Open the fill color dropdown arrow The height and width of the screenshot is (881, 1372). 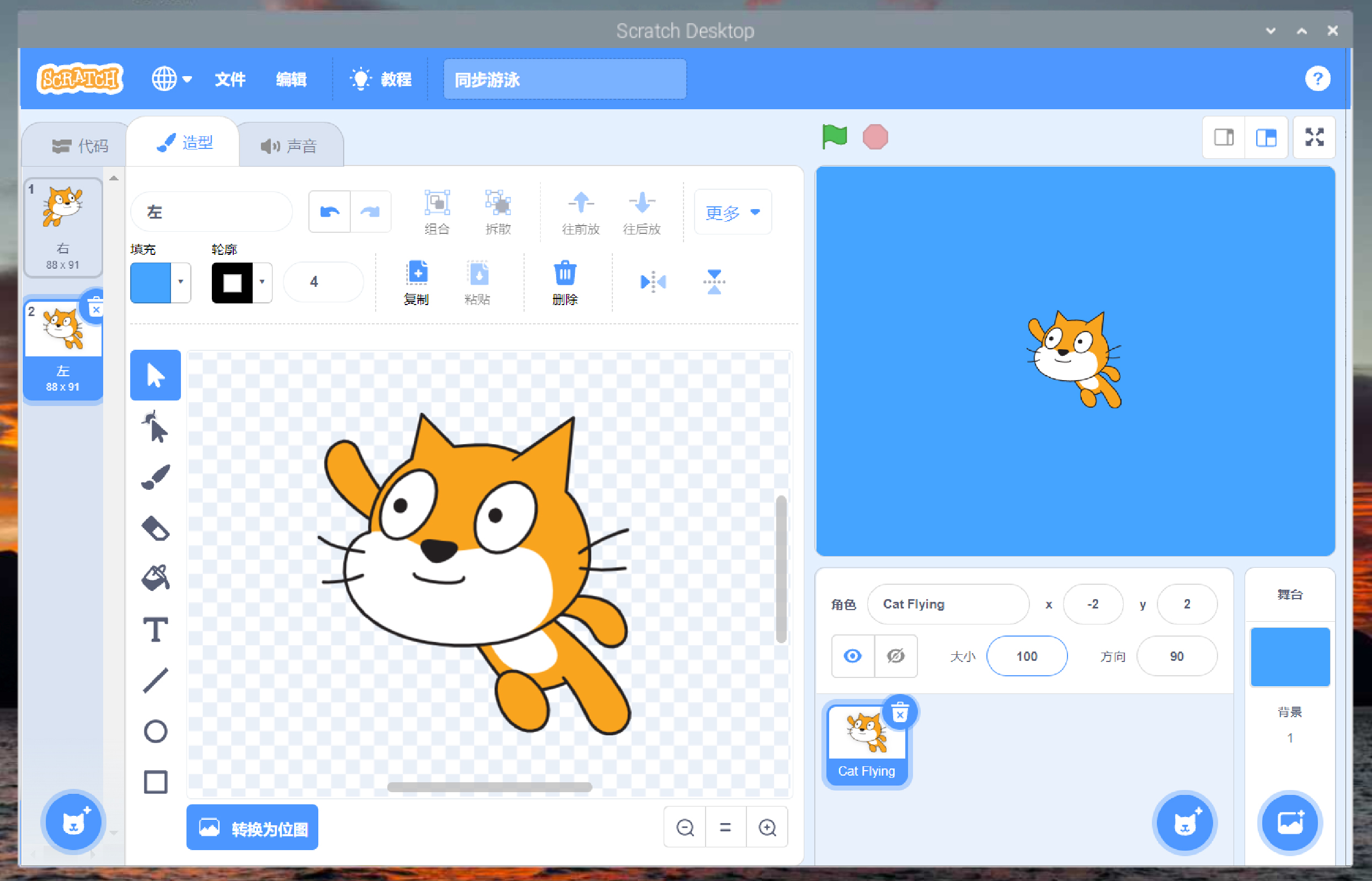181,282
